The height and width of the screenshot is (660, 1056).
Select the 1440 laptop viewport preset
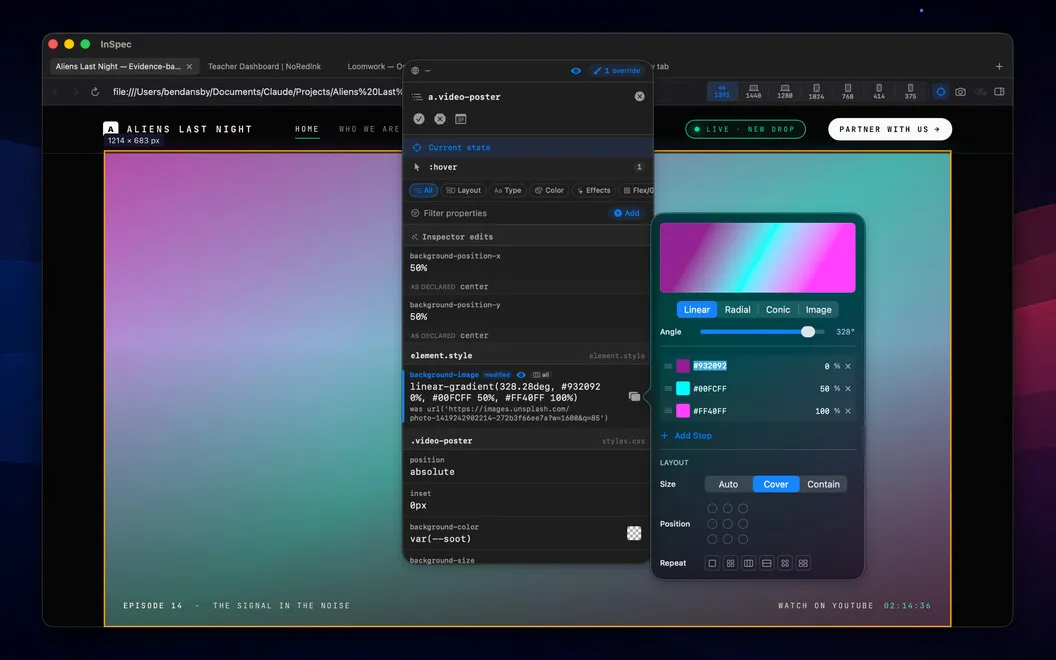[x=754, y=92]
